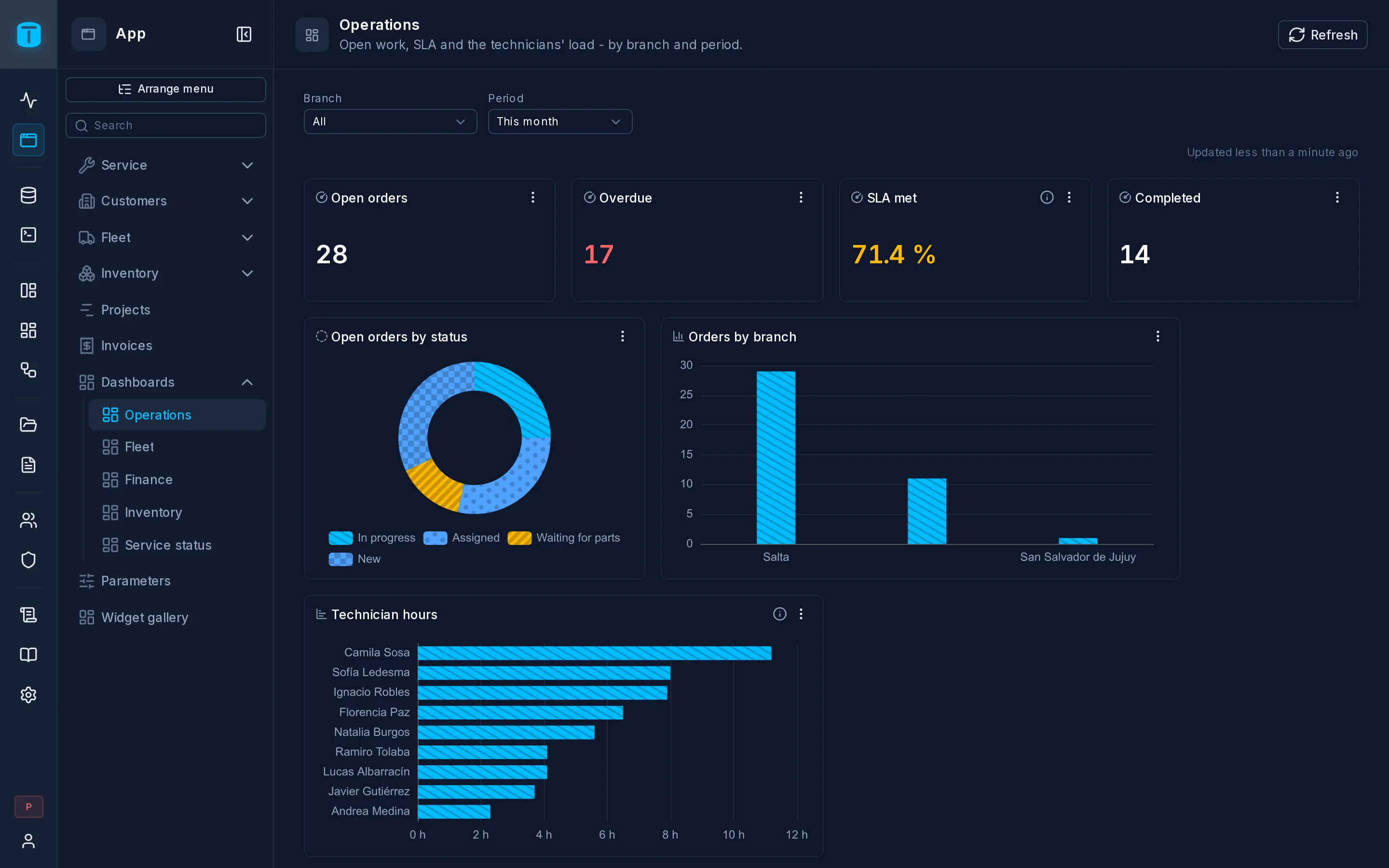Click the open folder icon in left rail

coord(28,424)
